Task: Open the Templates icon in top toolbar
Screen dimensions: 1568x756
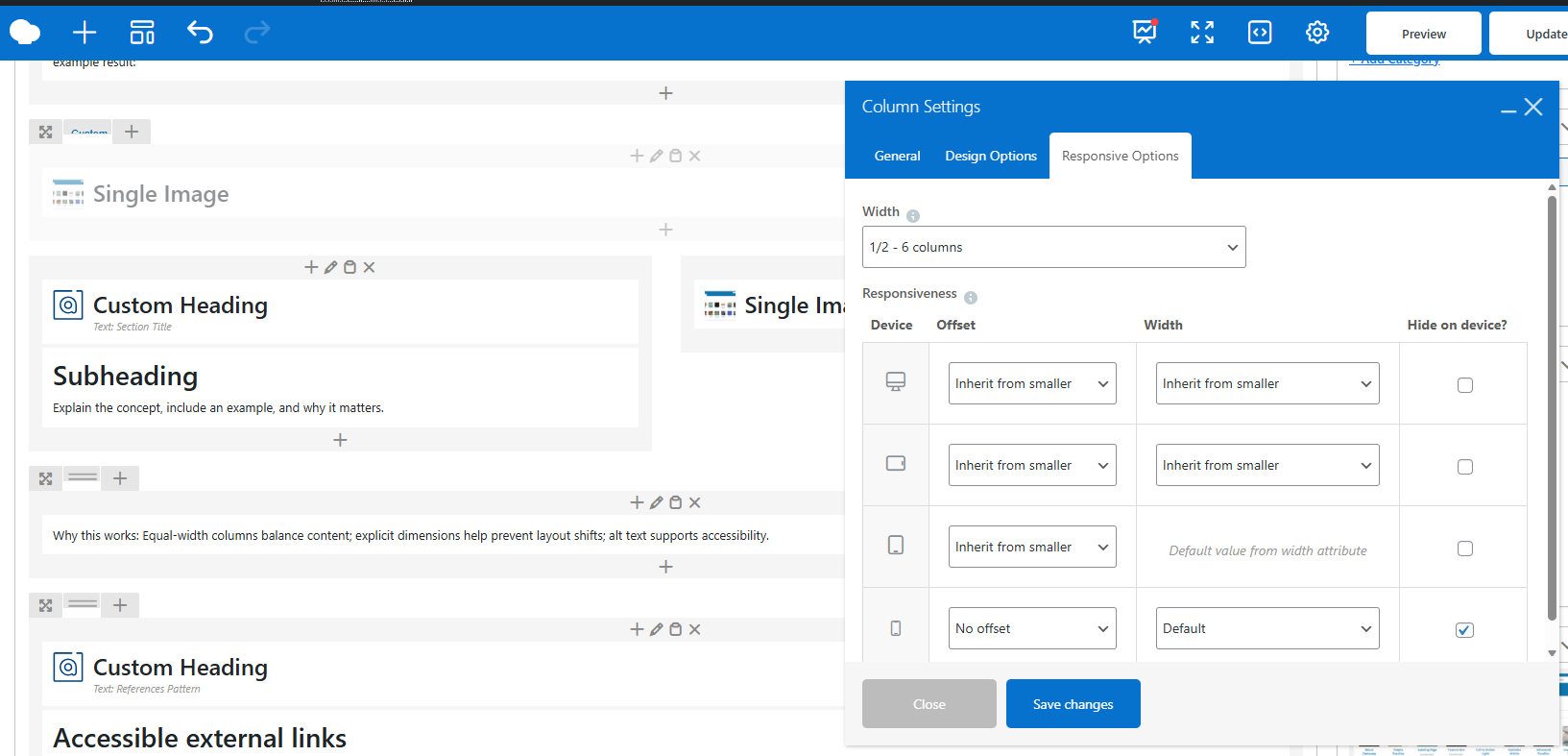Action: [x=142, y=33]
